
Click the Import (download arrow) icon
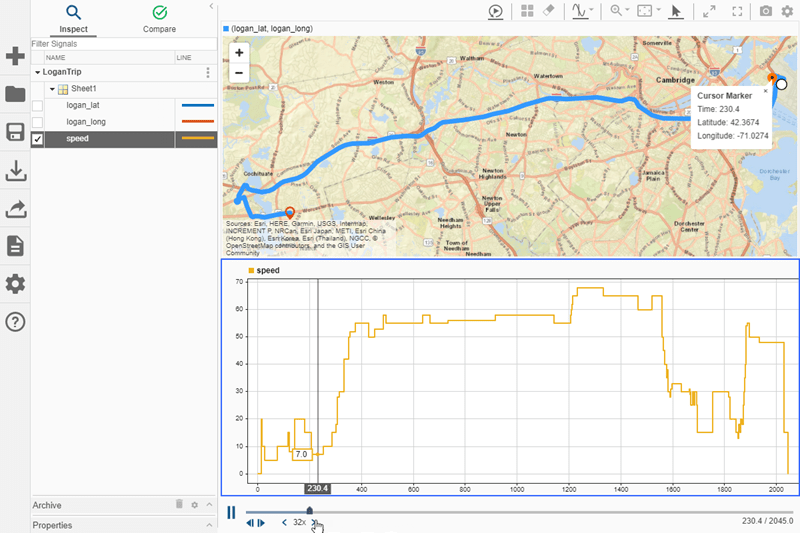point(15,170)
